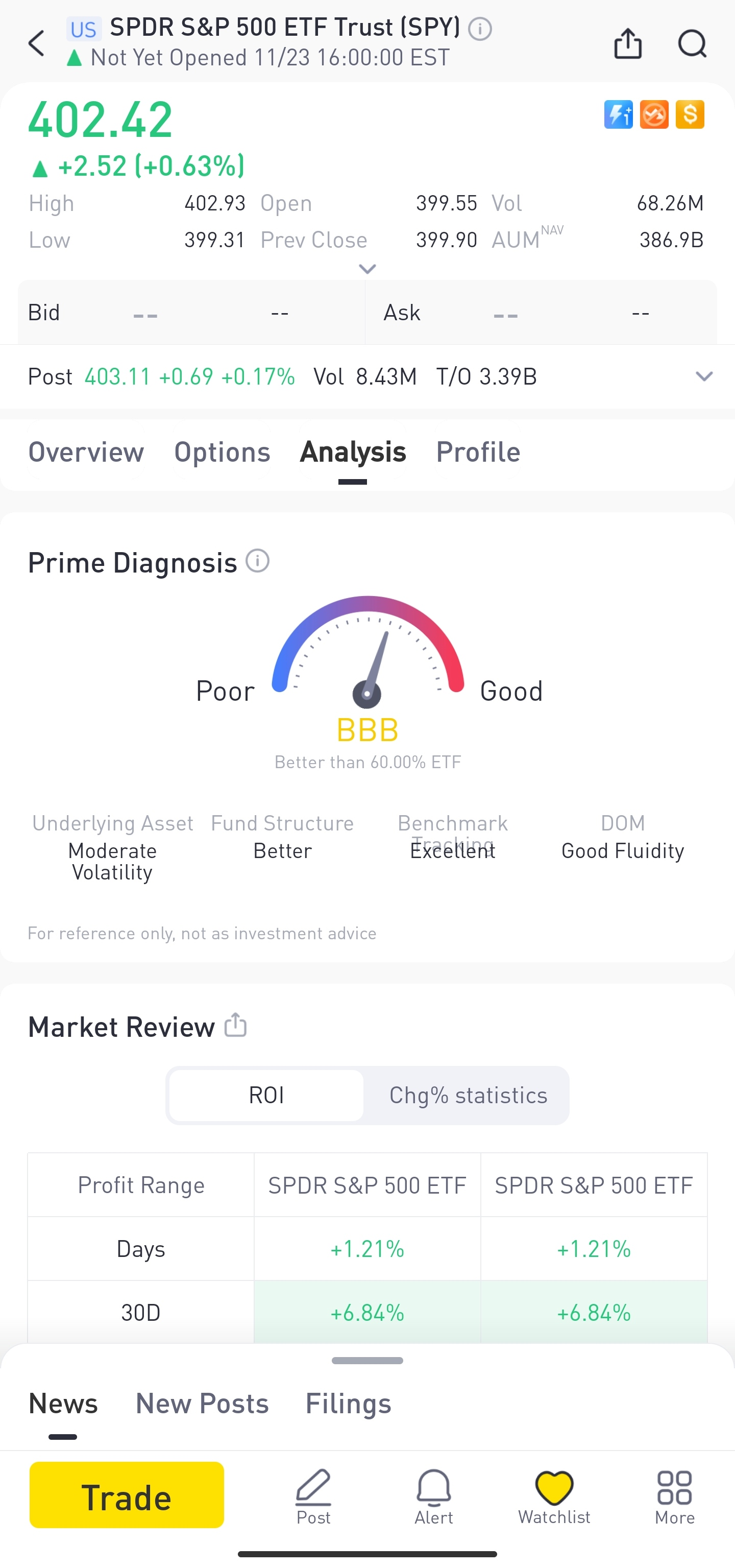Image resolution: width=735 pixels, height=1568 pixels.
Task: Pull up the News panel handle
Action: pyautogui.click(x=367, y=1361)
